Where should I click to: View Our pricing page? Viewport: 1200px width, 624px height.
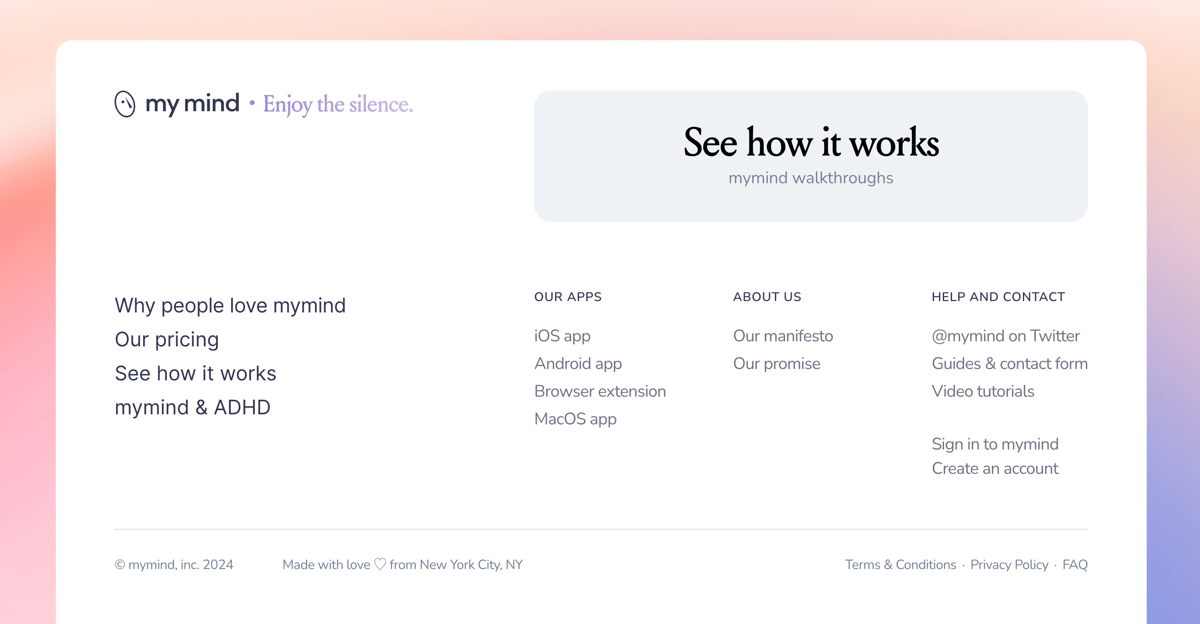[167, 340]
